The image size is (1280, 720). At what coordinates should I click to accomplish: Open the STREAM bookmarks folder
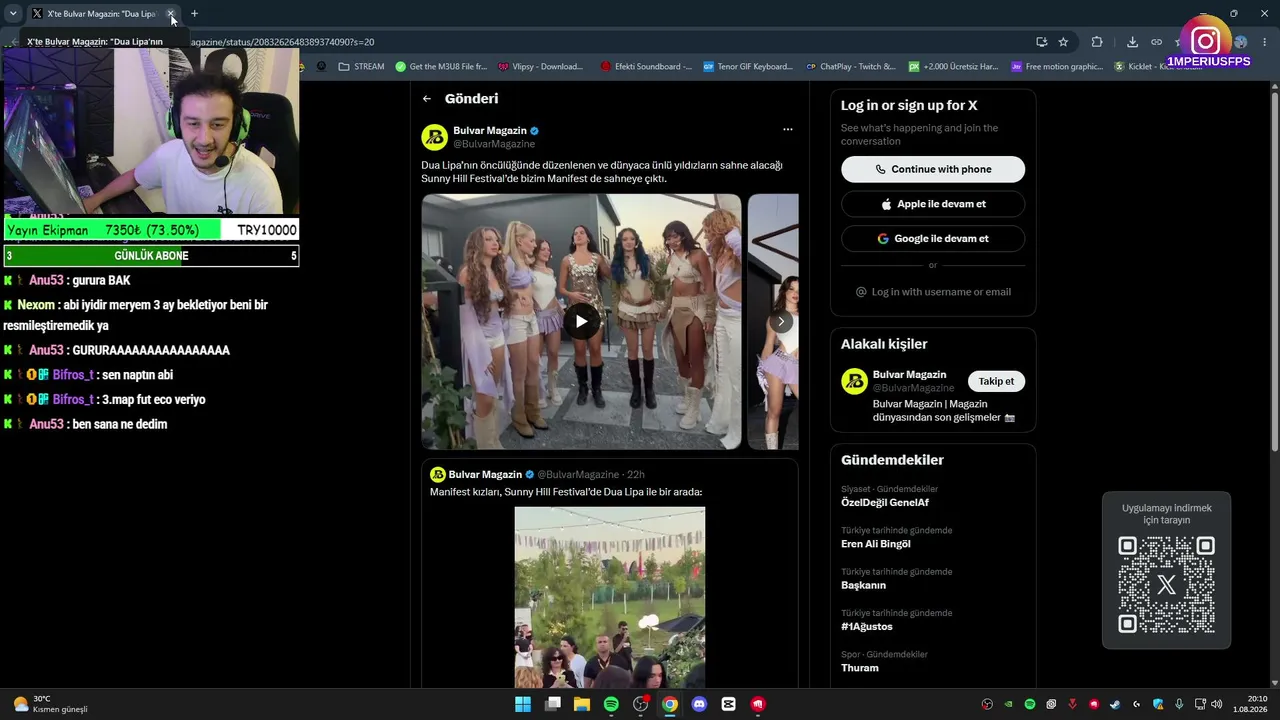(362, 67)
